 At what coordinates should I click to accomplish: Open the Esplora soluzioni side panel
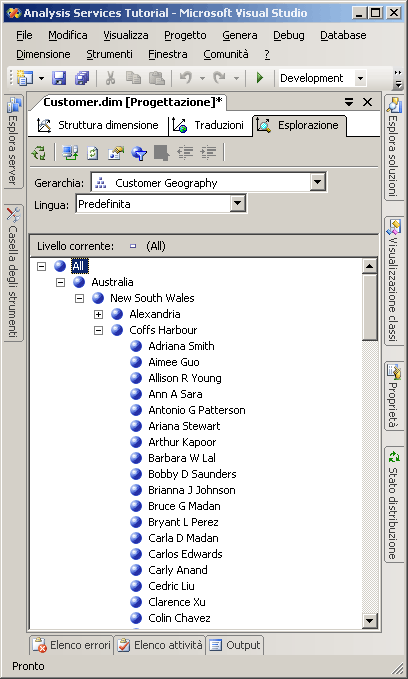pos(394,148)
